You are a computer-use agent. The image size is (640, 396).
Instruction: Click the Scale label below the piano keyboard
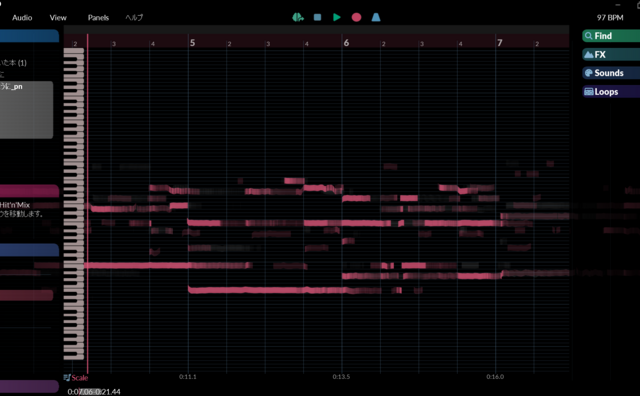coord(80,378)
